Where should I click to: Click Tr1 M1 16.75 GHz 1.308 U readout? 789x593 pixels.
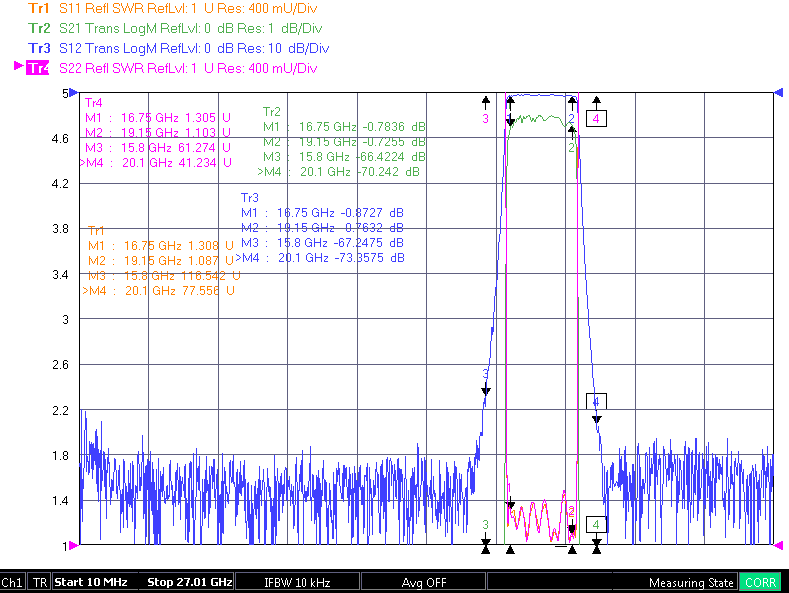pos(161,246)
